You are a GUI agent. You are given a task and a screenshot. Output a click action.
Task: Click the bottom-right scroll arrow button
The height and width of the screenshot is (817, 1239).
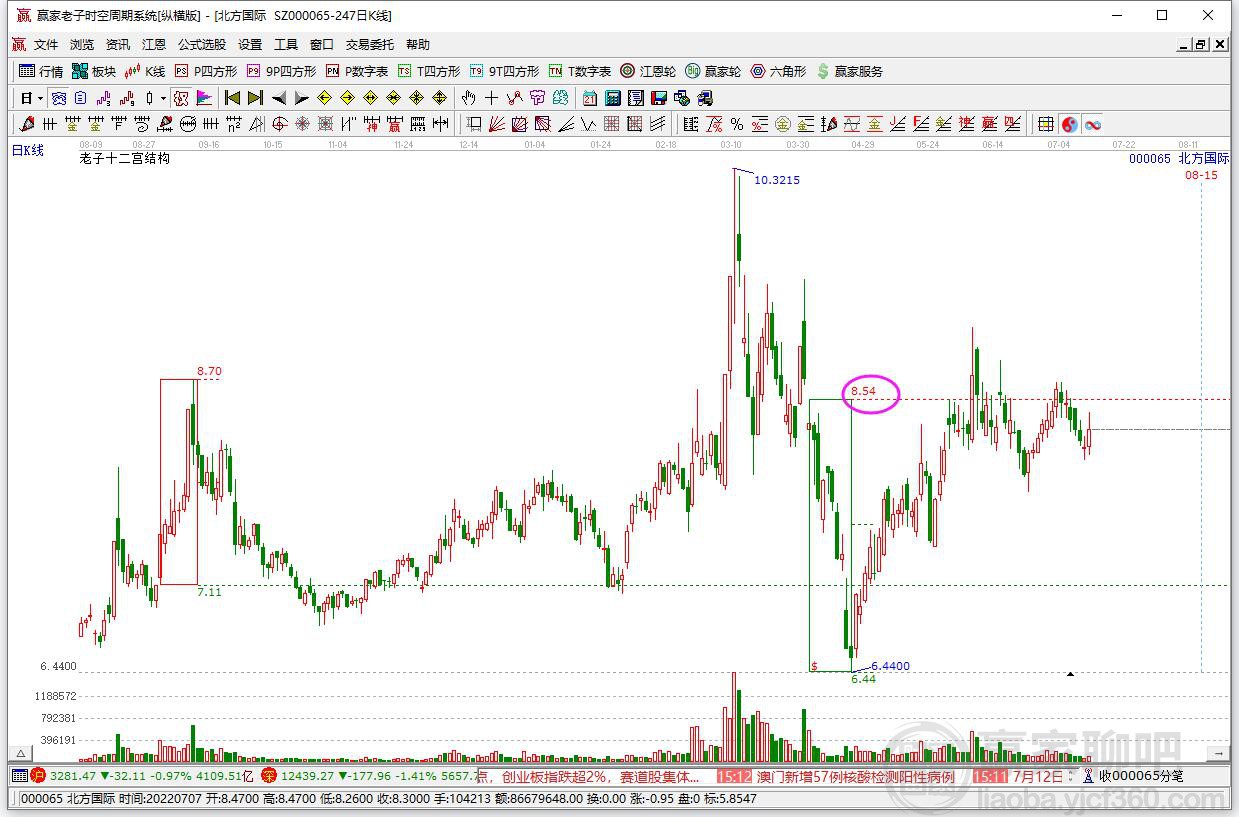click(x=1219, y=753)
